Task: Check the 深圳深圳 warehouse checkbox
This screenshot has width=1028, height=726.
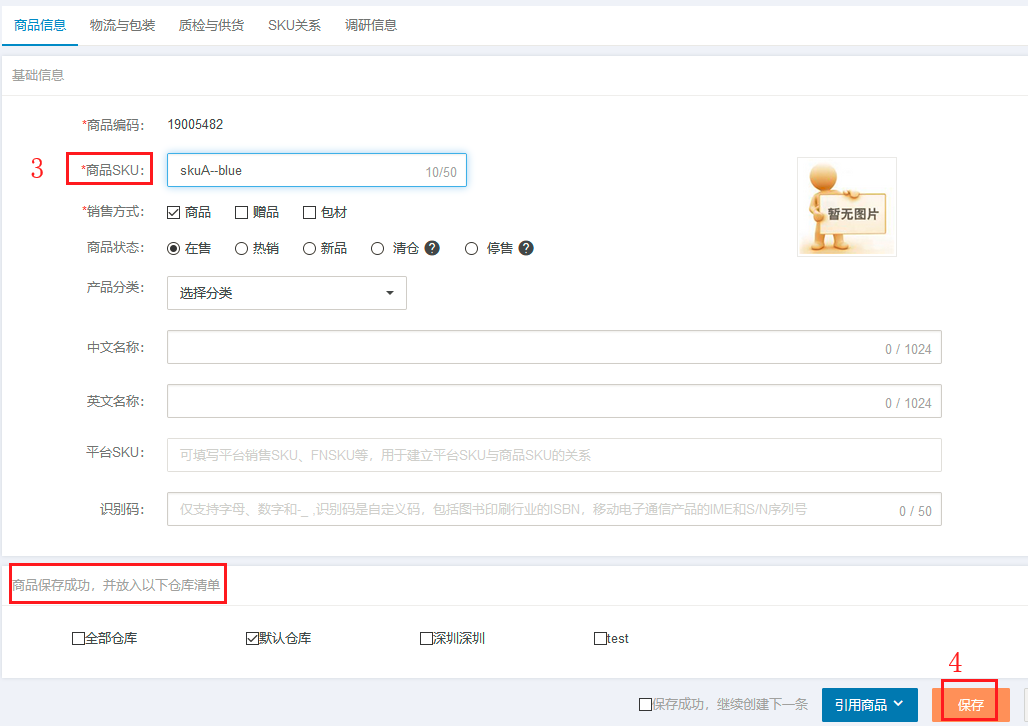Action: [x=426, y=639]
